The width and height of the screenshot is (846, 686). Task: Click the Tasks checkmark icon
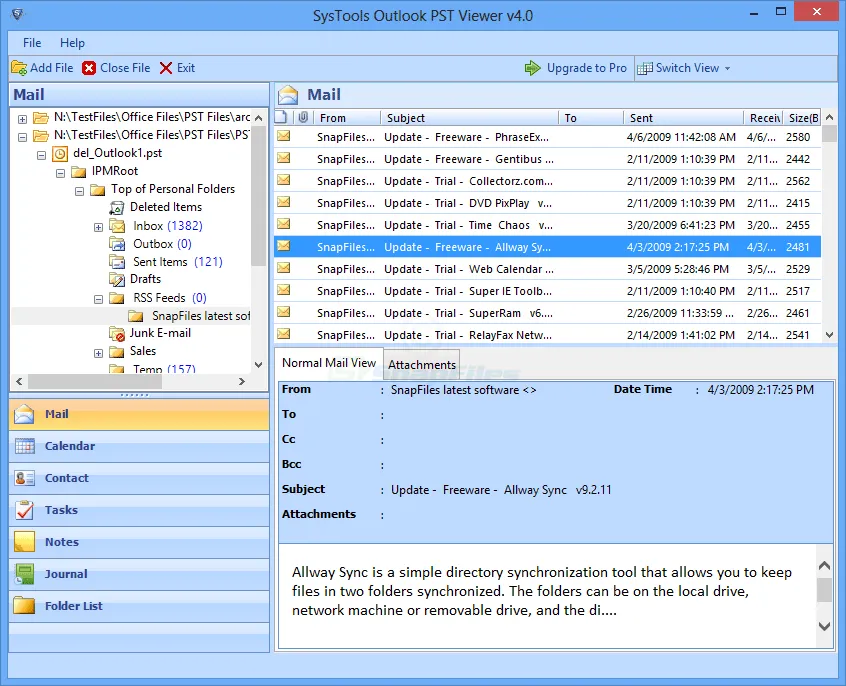(x=24, y=510)
